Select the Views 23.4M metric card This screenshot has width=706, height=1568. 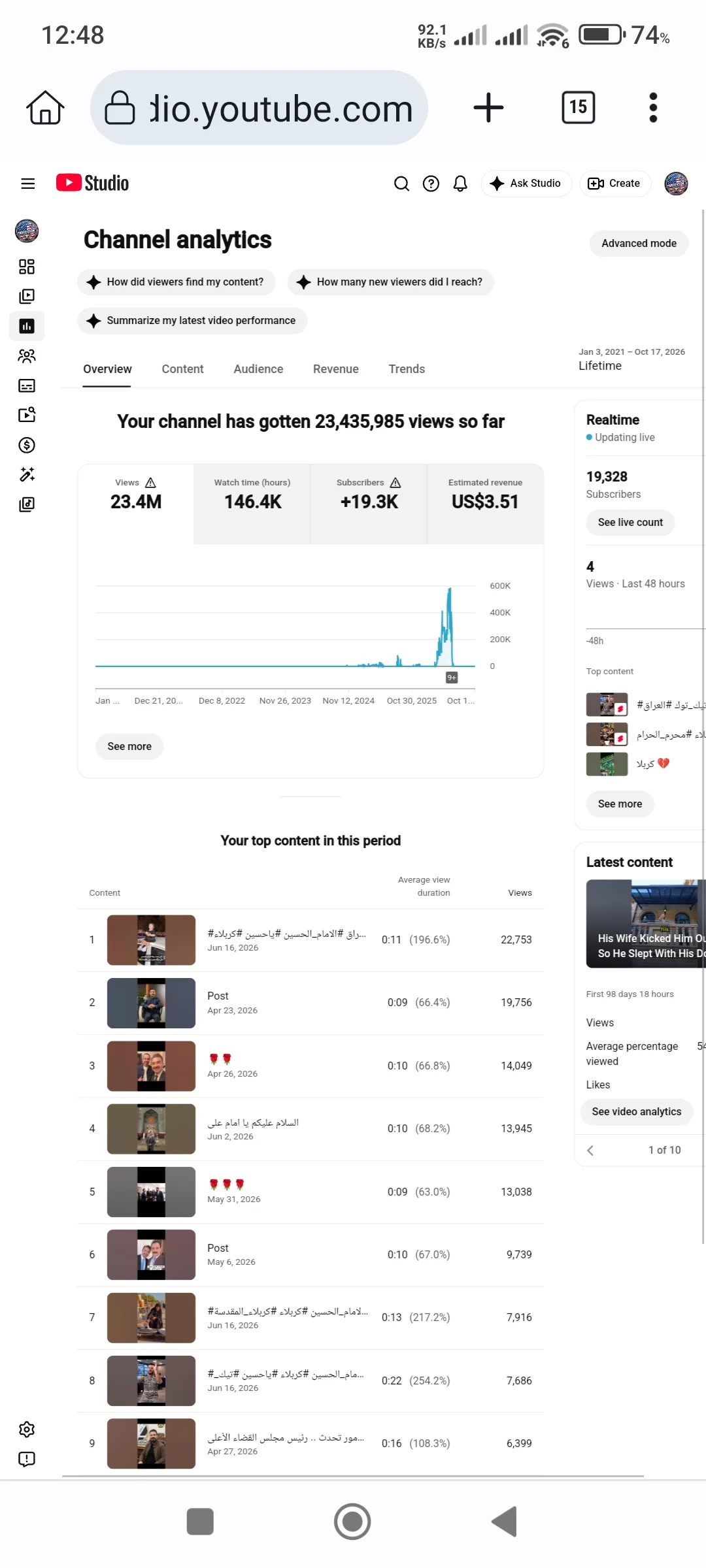click(x=136, y=504)
